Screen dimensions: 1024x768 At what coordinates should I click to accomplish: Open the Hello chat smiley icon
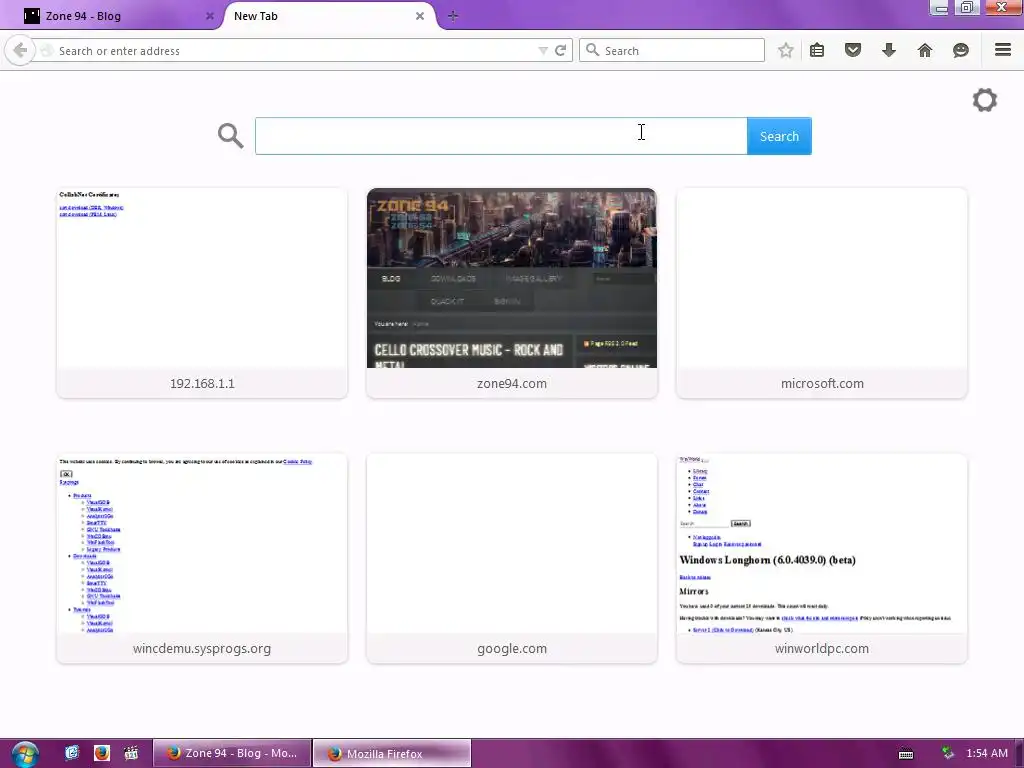point(961,50)
